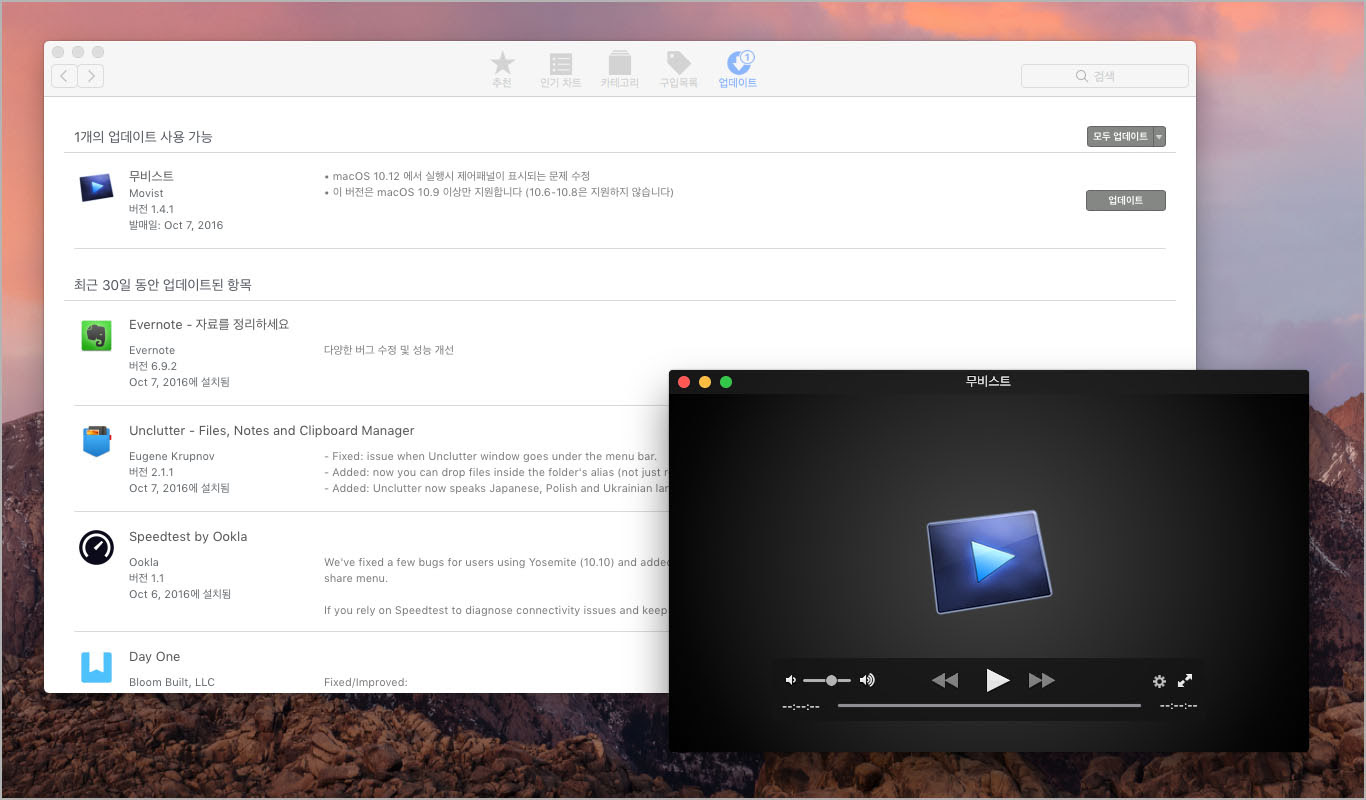Open the Evernote - 자료를 정리하세요 title
The width and height of the screenshot is (1366, 800).
click(209, 324)
